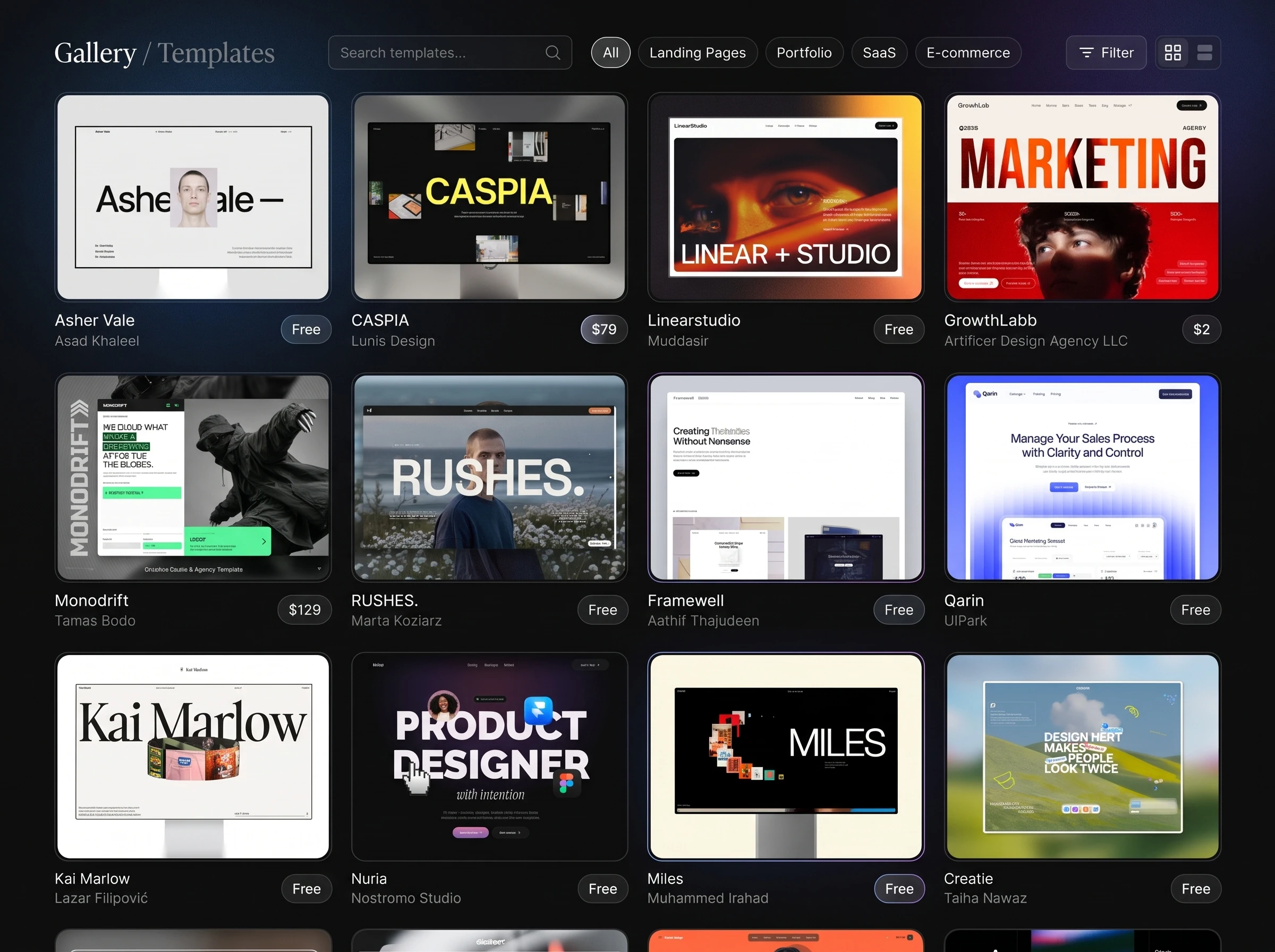Open the Nuria product designer preview
The image size is (1275, 952).
tap(489, 756)
